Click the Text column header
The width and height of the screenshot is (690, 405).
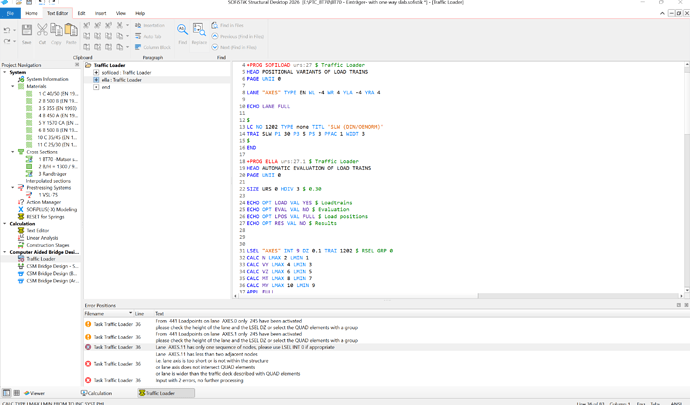(159, 313)
